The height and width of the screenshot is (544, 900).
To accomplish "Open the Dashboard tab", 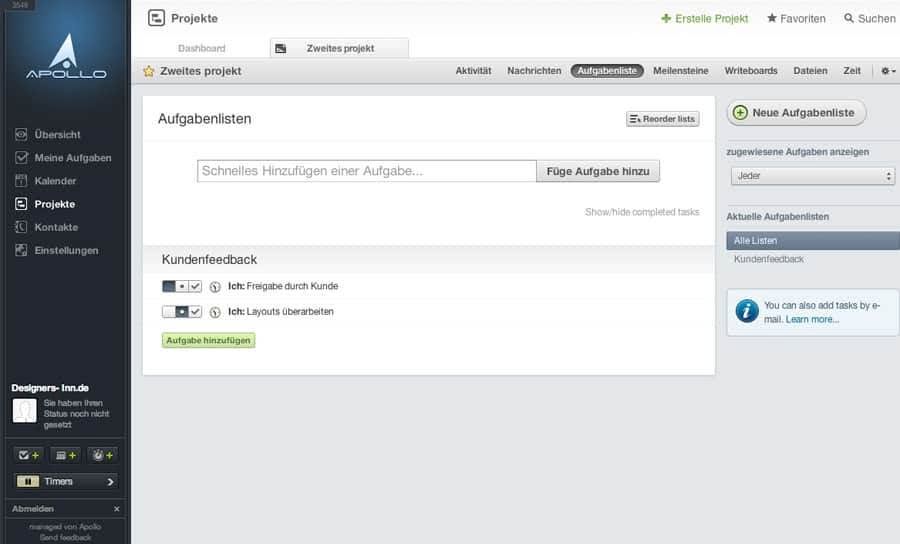I will [x=201, y=48].
